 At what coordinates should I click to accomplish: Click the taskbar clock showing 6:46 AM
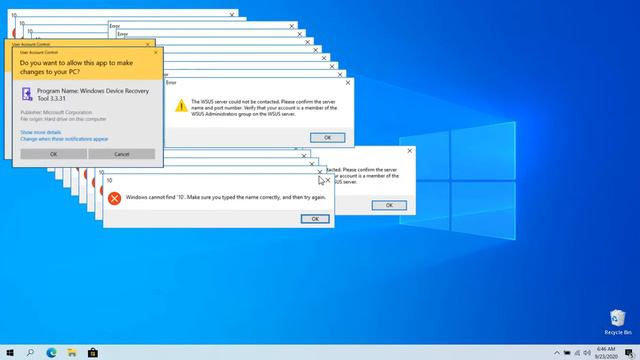606,353
